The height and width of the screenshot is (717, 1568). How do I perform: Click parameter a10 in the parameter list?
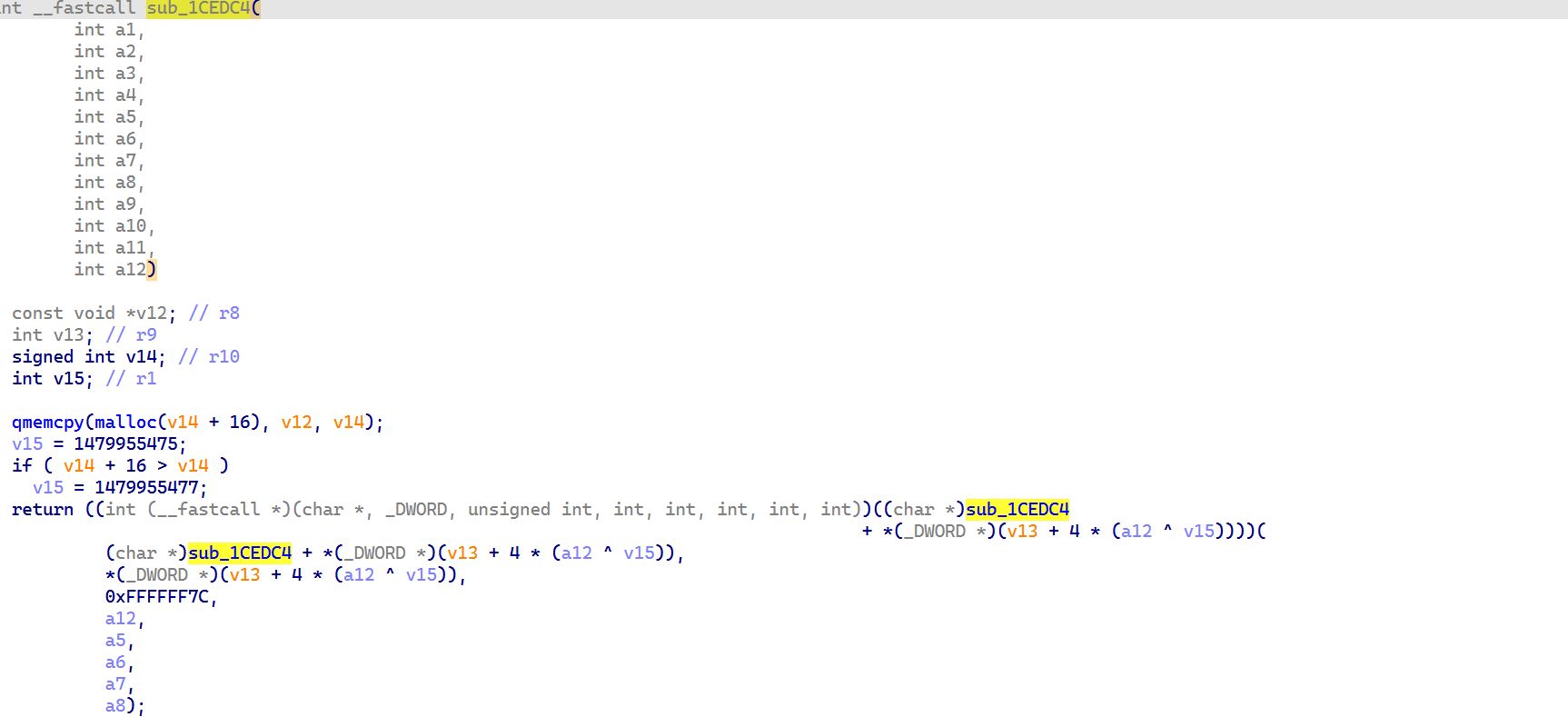coord(131,226)
